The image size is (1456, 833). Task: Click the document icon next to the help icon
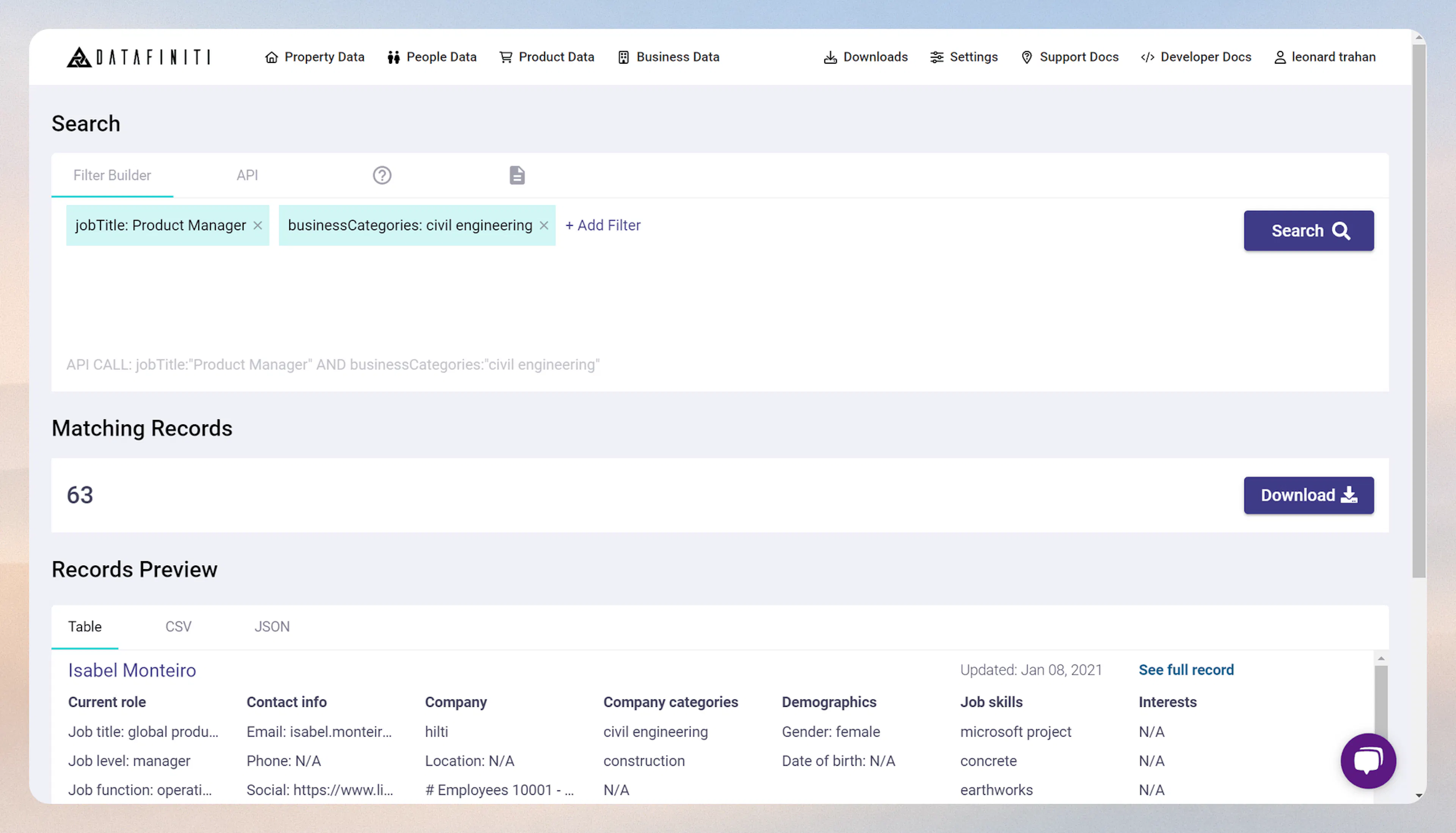coord(516,175)
